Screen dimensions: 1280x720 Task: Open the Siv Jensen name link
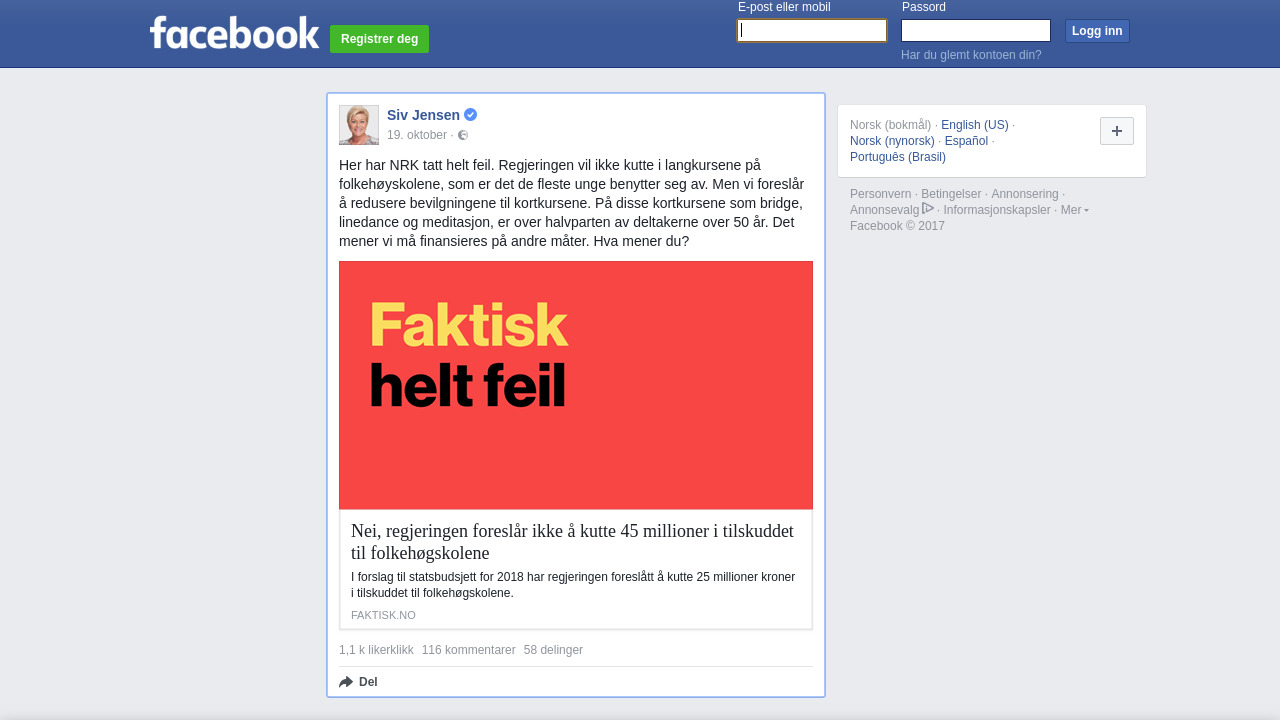tap(423, 115)
